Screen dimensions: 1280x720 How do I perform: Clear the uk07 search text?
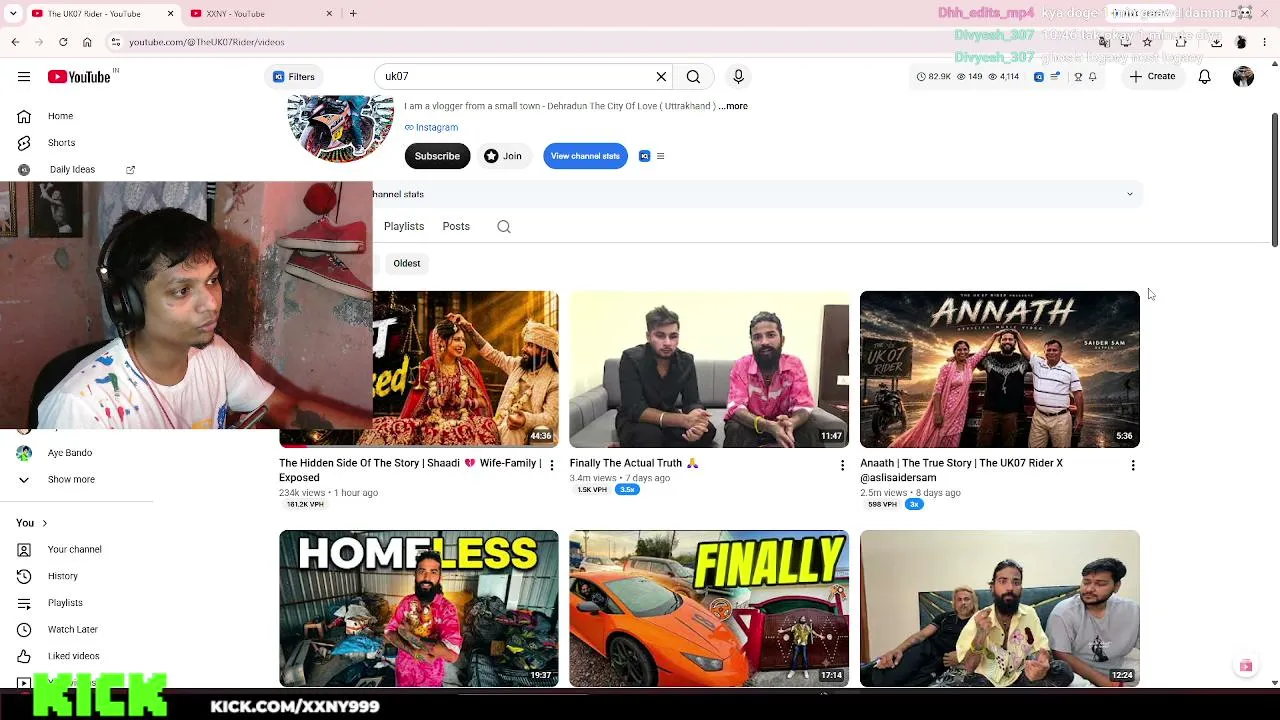click(661, 77)
